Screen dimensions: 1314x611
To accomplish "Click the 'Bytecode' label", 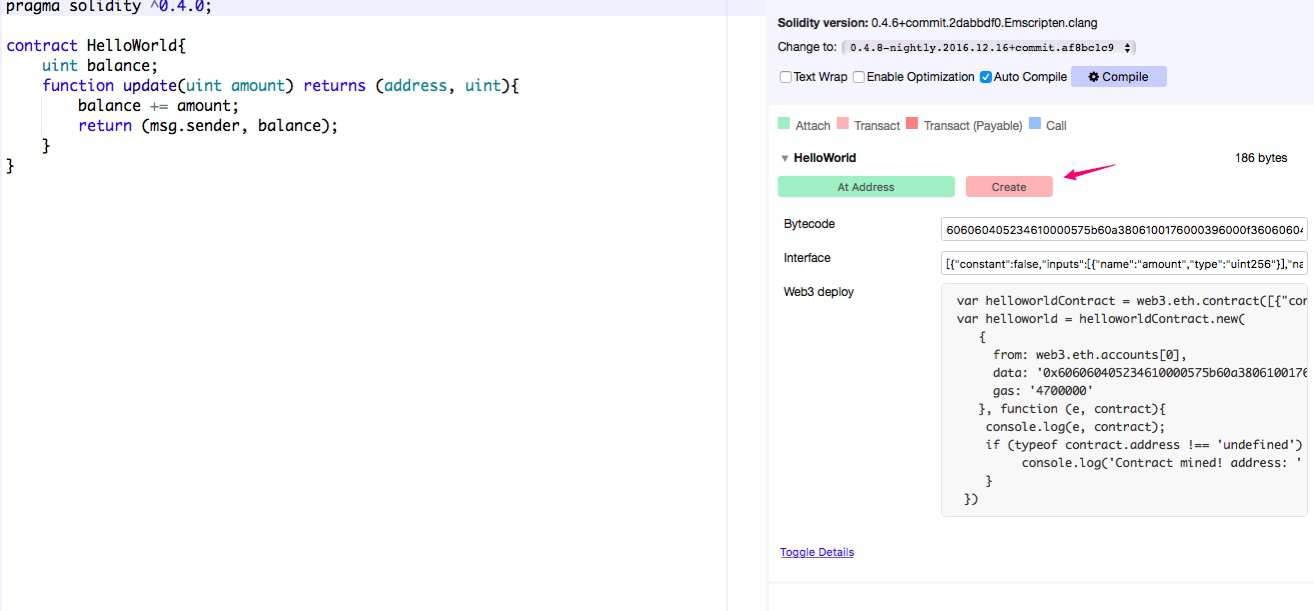I will coord(809,224).
